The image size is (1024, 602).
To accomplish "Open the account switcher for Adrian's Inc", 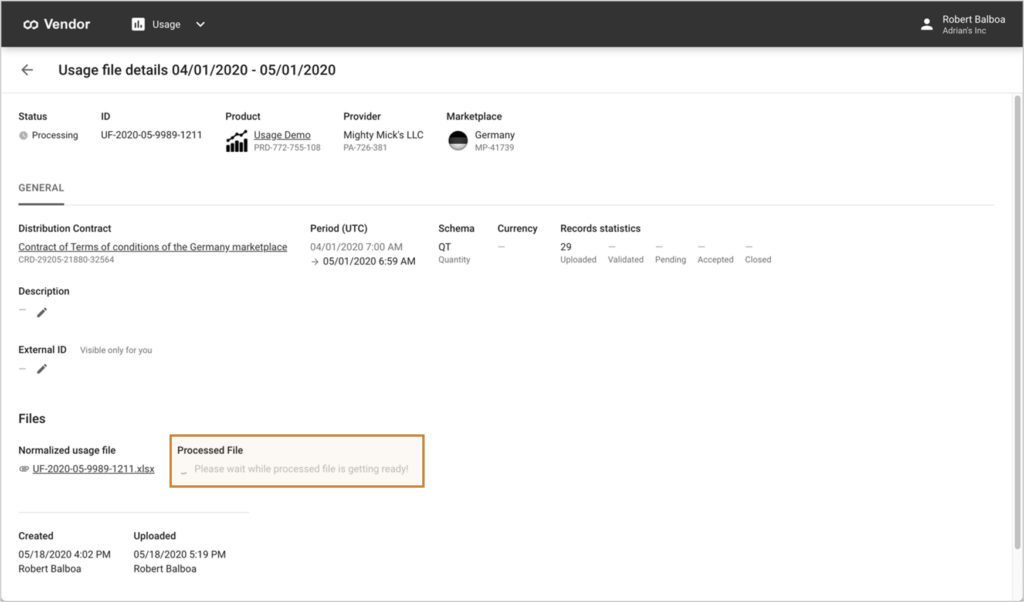I will (x=966, y=30).
